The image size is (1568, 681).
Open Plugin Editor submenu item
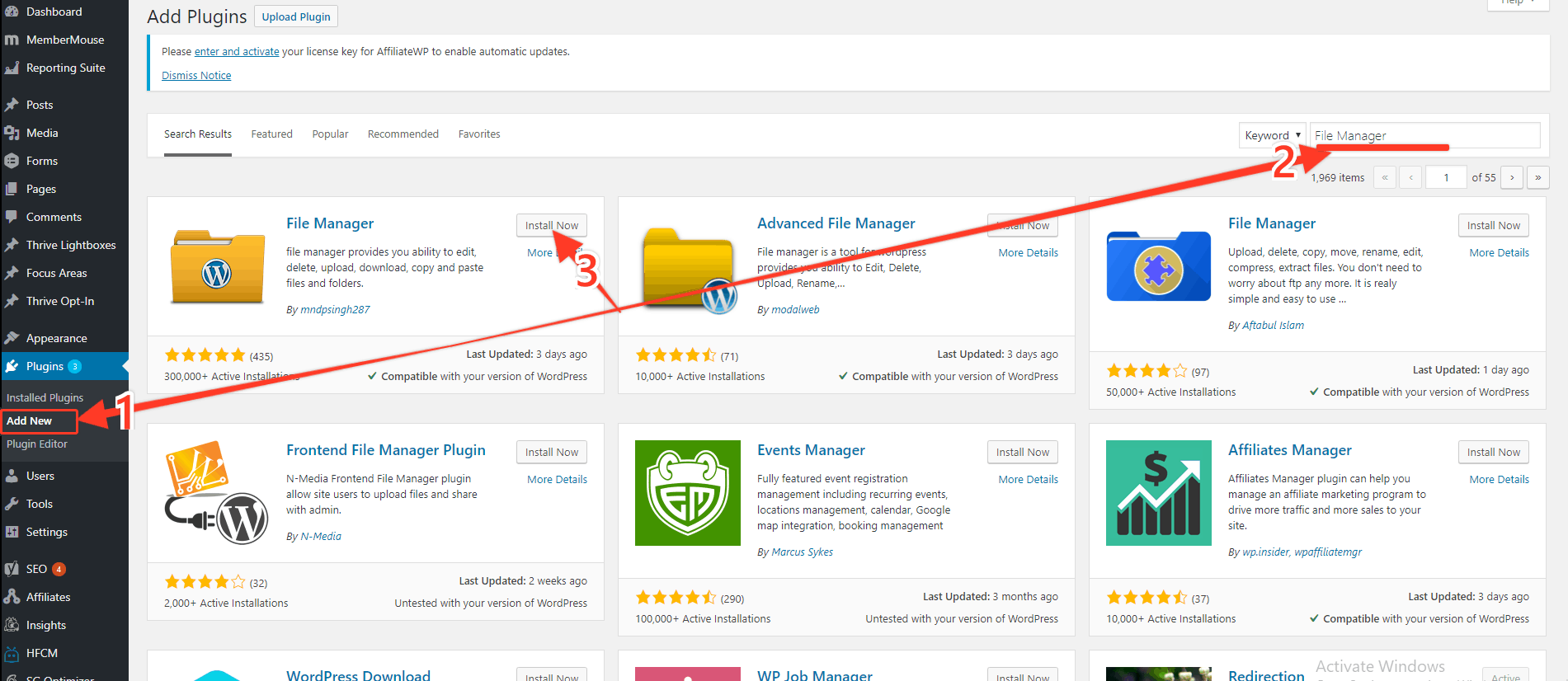point(37,444)
